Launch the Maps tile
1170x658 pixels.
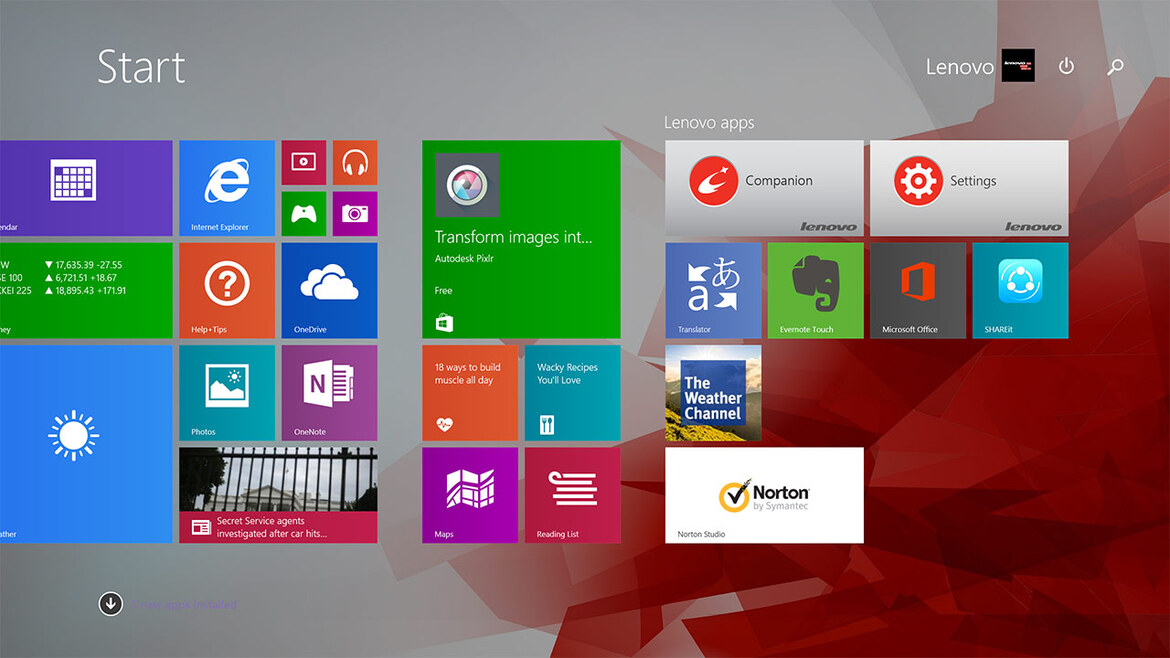[x=470, y=495]
